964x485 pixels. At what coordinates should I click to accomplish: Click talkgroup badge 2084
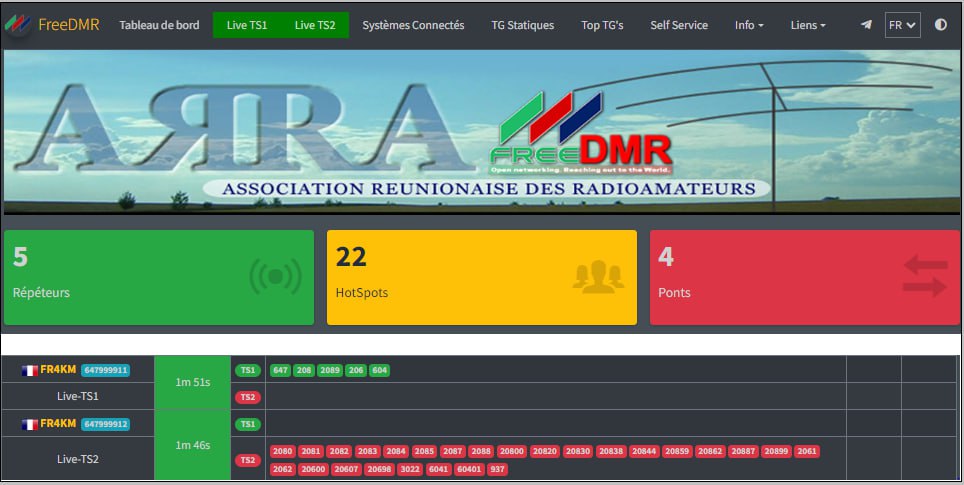coord(396,451)
